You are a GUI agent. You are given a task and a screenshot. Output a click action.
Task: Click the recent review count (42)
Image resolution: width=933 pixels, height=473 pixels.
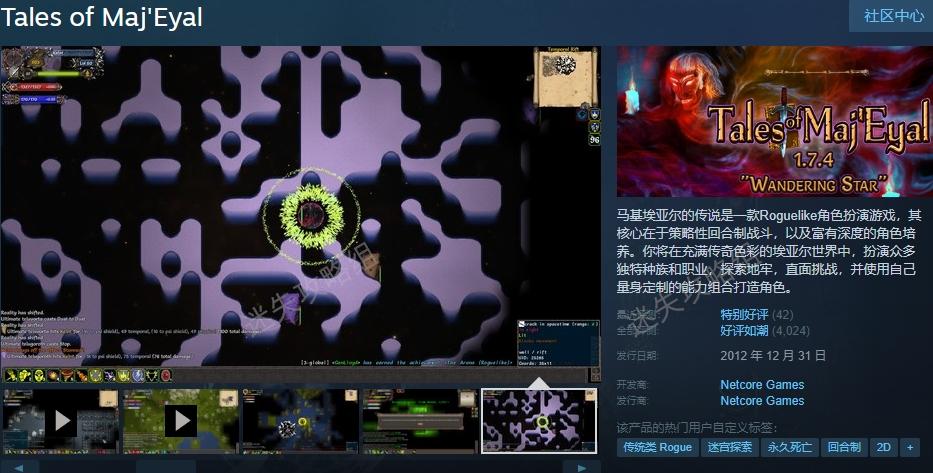click(782, 314)
